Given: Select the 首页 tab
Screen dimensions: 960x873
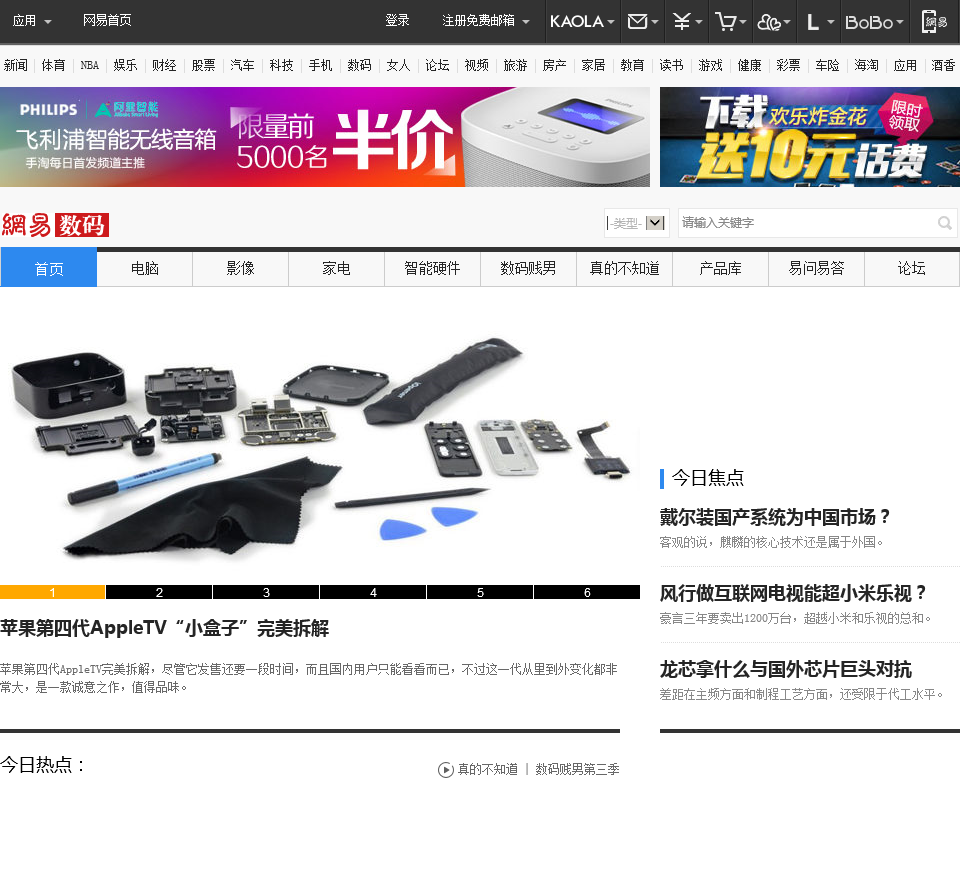Looking at the screenshot, I should click(x=49, y=268).
